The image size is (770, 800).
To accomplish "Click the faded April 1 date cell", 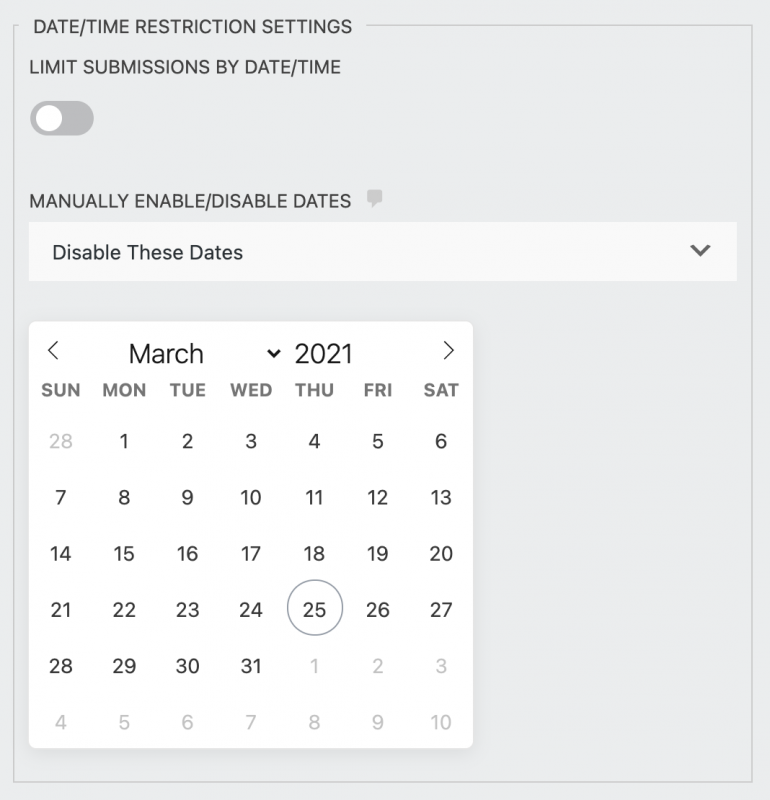I will tap(314, 665).
